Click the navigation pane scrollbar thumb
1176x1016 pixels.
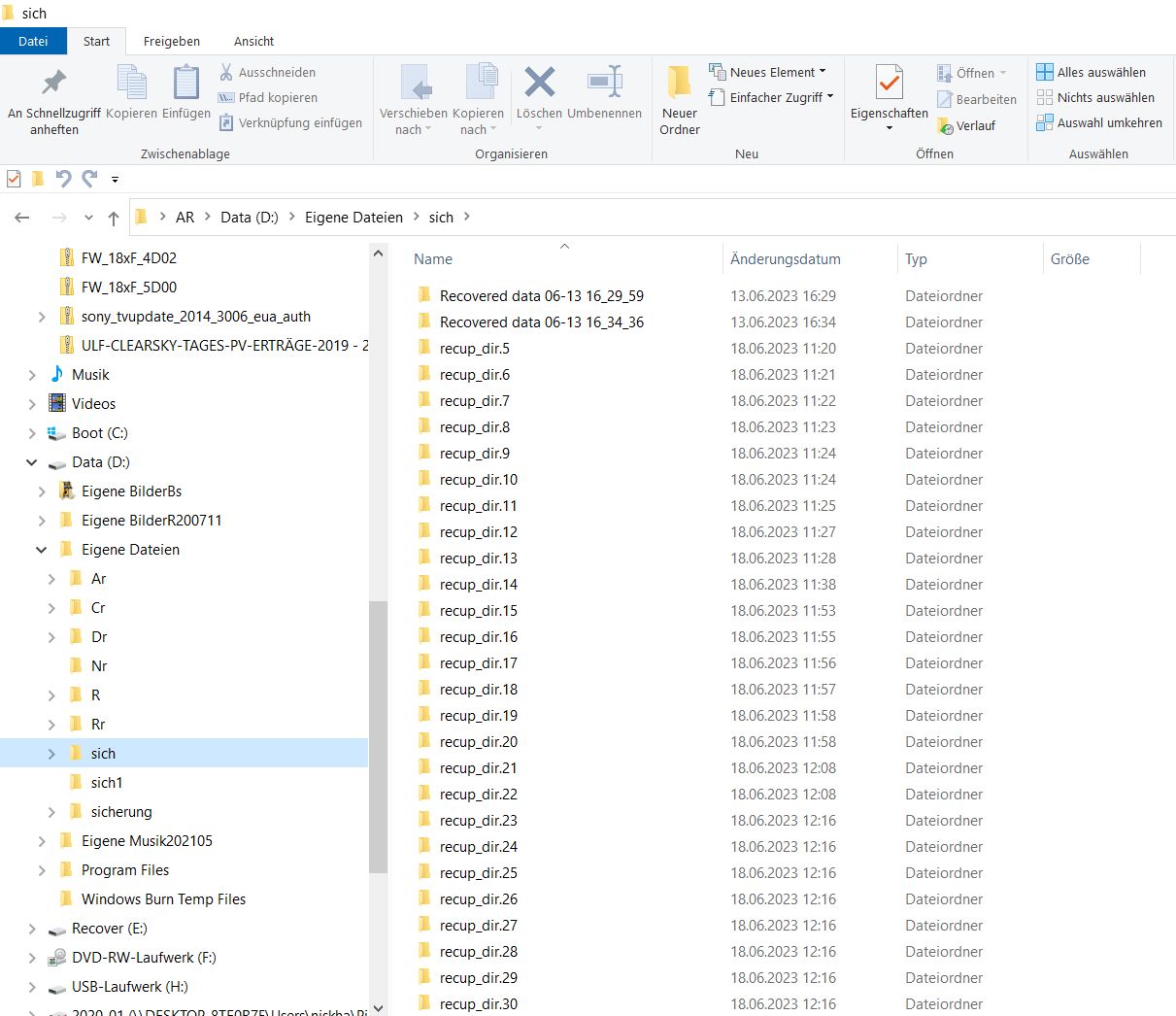click(378, 736)
